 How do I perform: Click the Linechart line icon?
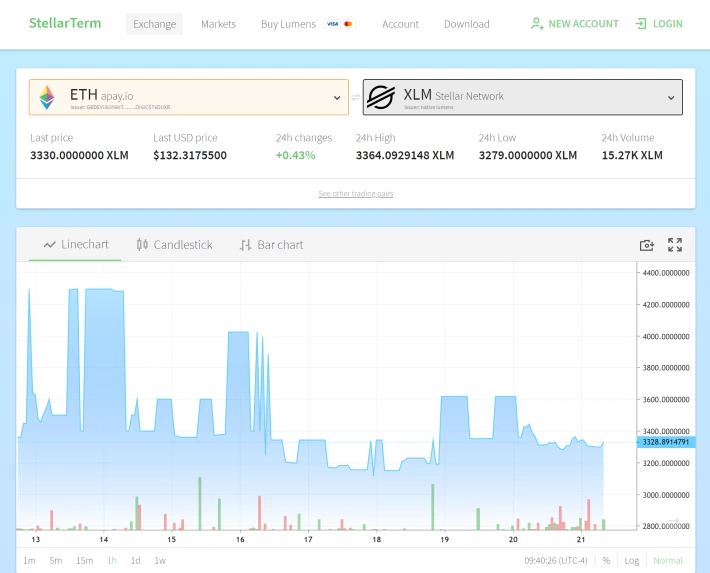pos(49,245)
